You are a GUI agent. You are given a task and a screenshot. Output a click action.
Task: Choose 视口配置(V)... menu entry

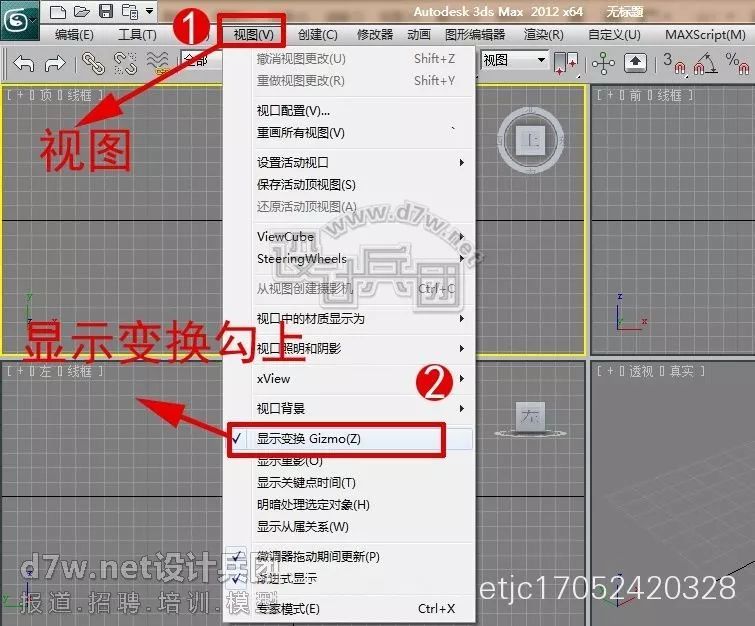point(349,111)
